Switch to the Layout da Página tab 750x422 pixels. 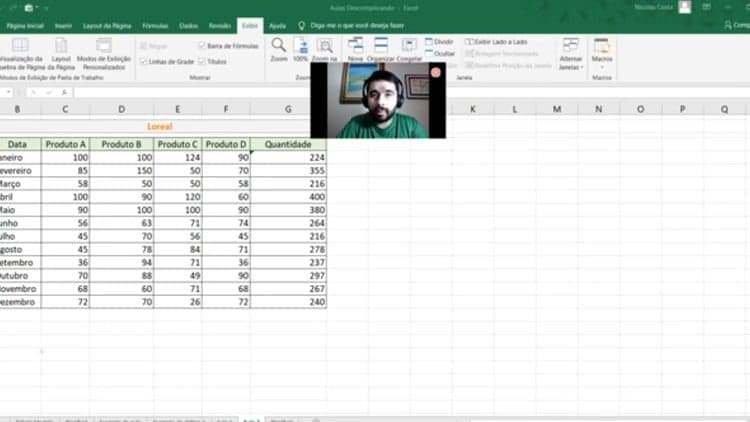107,26
